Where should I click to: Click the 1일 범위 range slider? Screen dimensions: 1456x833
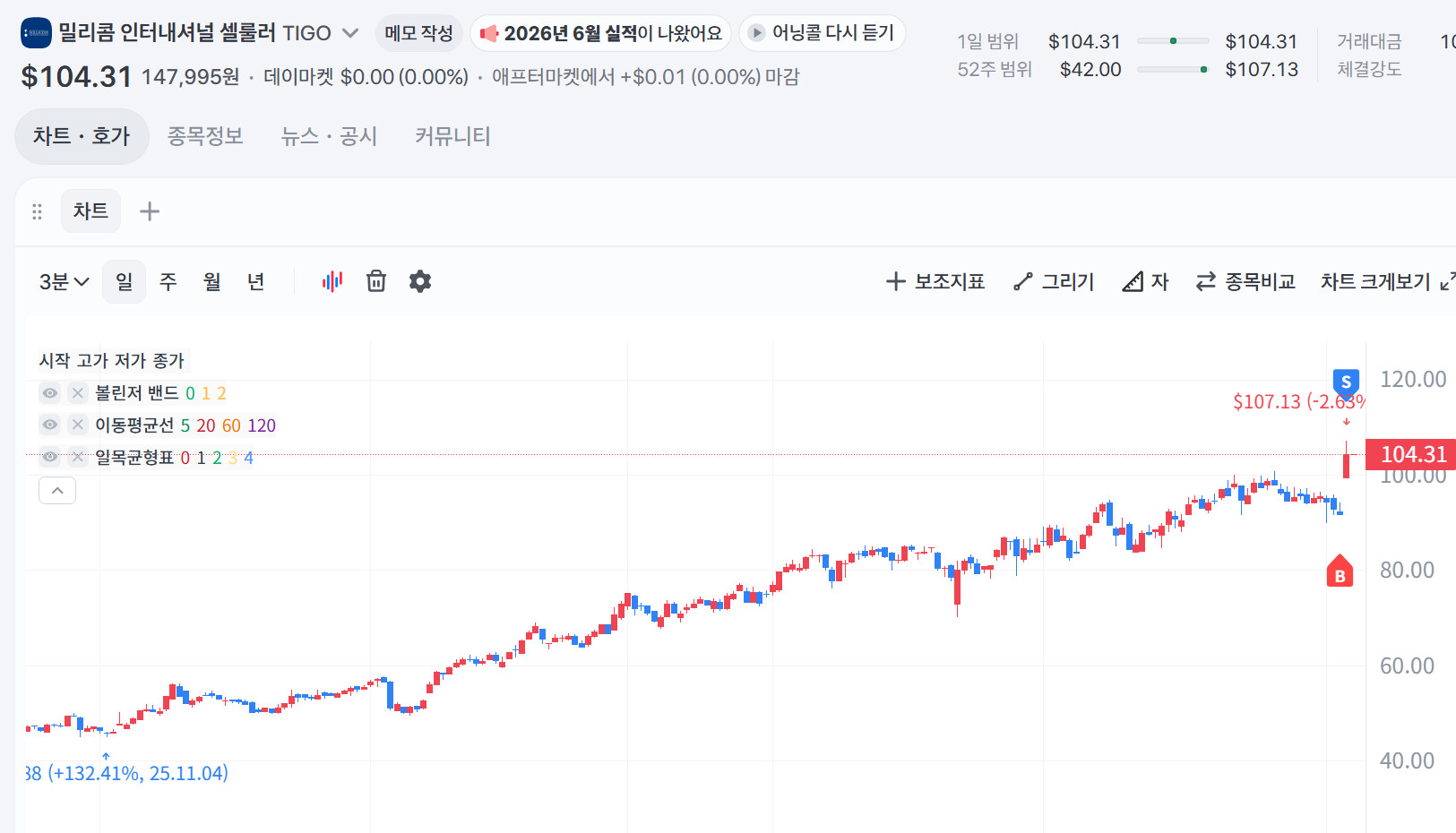1173,41
